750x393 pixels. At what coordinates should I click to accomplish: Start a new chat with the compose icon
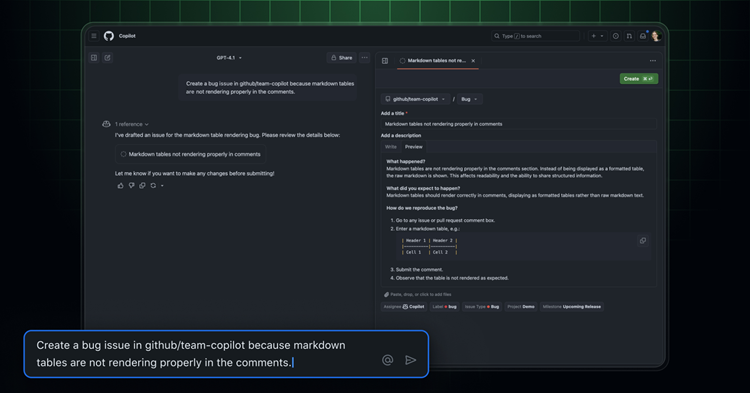click(x=107, y=58)
